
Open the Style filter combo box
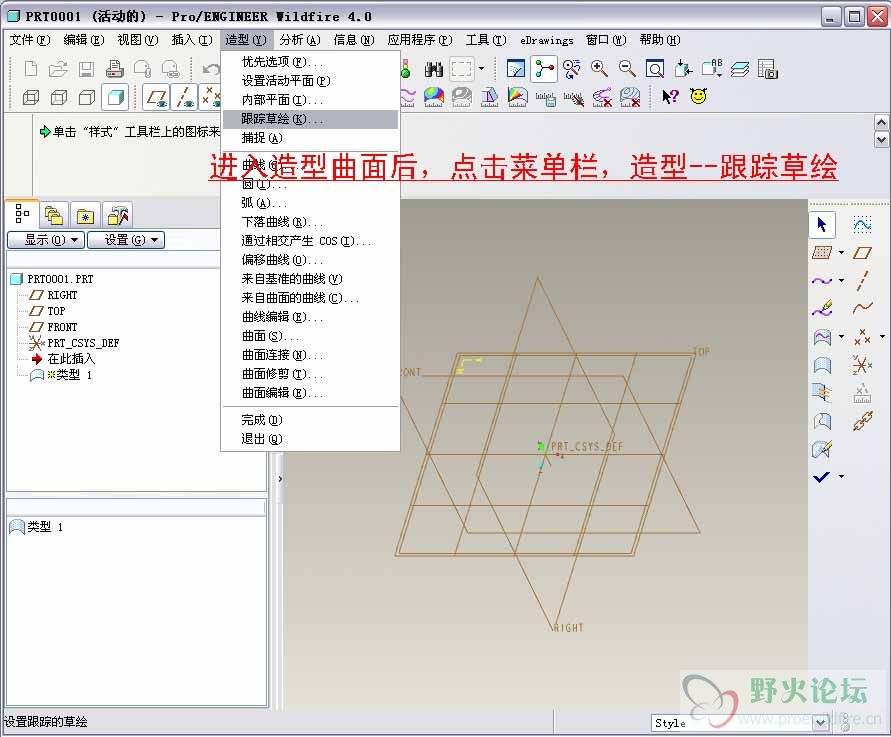pyautogui.click(x=740, y=723)
